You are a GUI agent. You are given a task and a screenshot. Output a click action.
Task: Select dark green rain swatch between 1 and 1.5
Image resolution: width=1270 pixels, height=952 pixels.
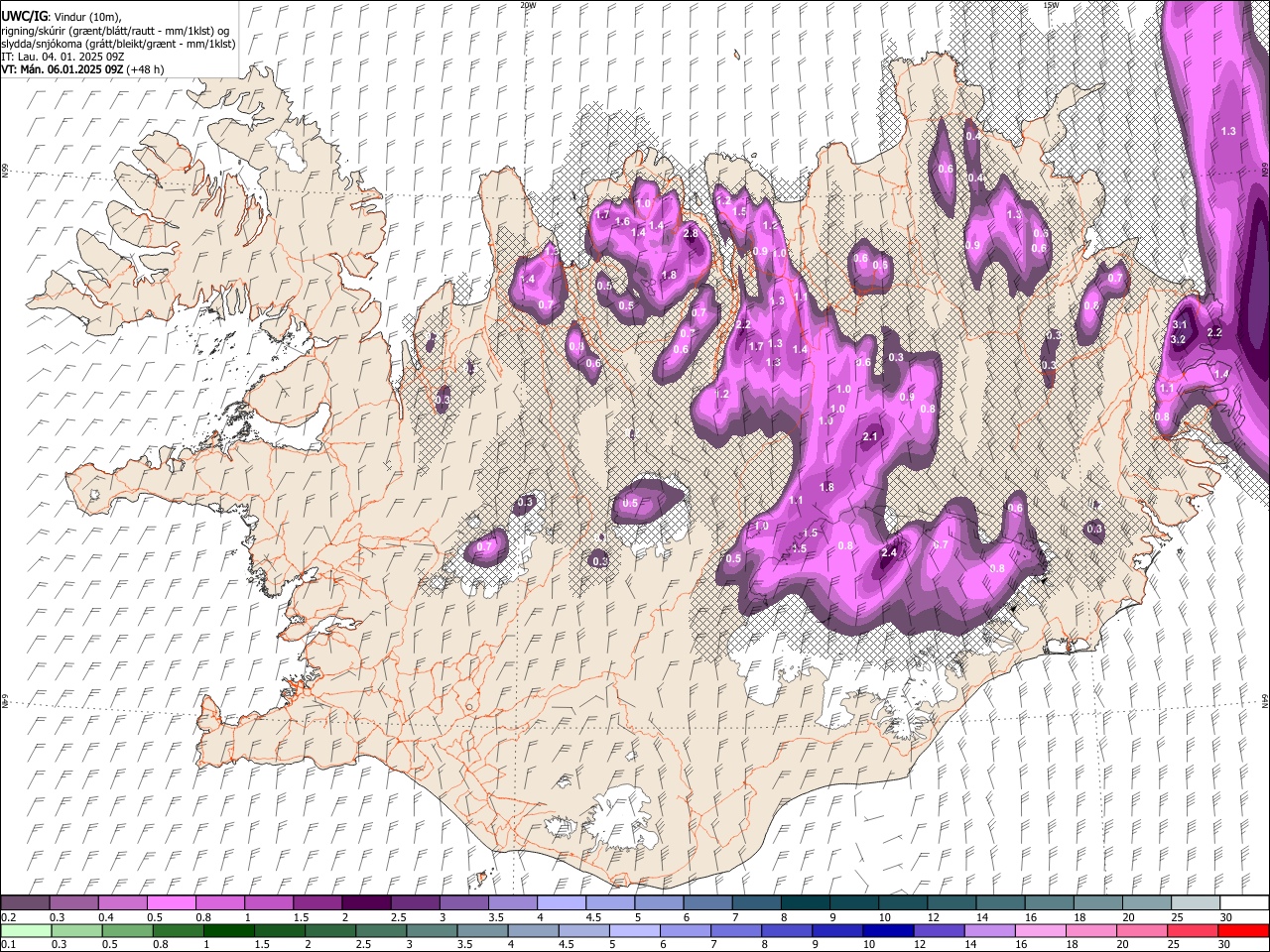[229, 930]
